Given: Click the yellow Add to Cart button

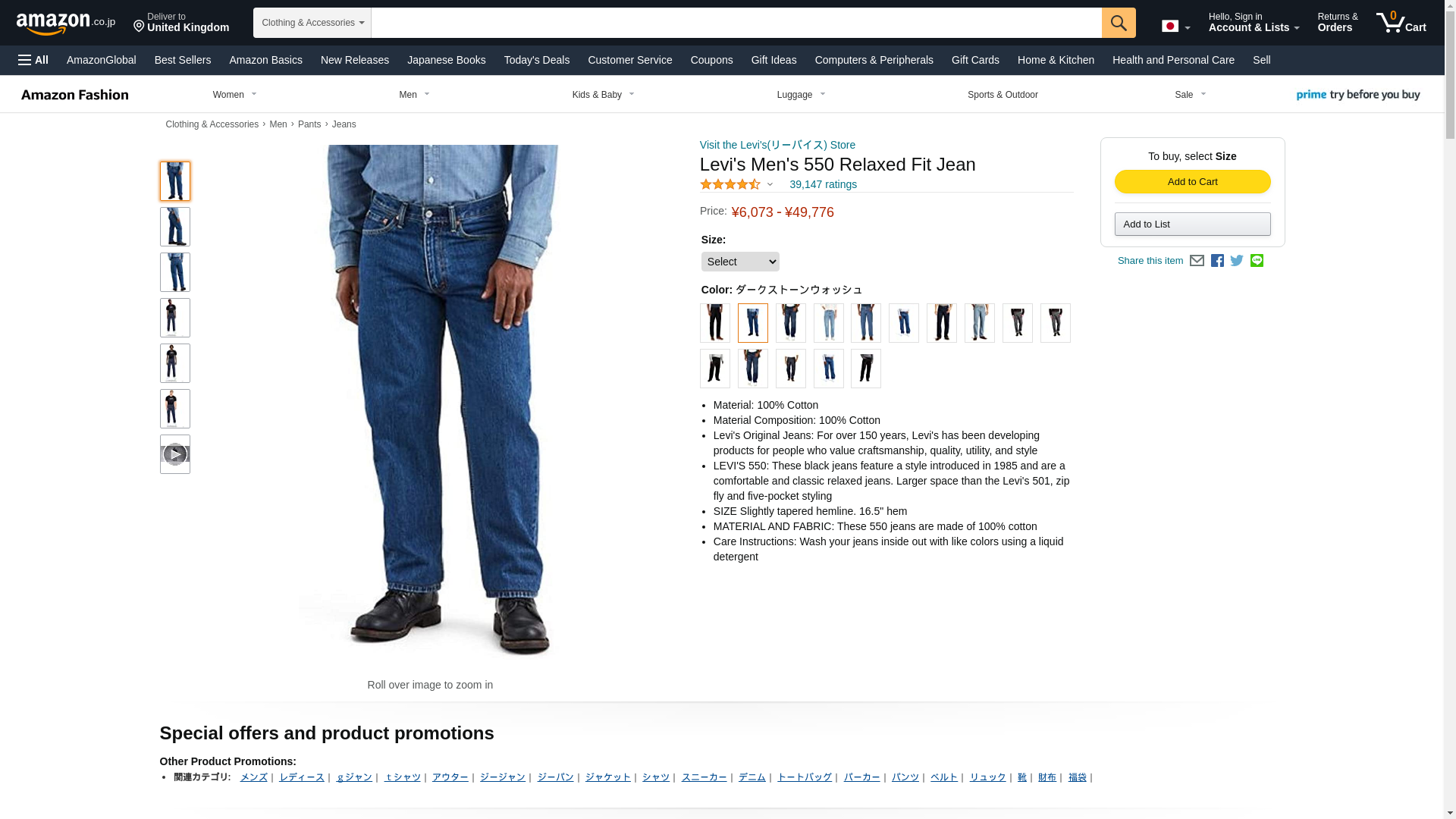Looking at the screenshot, I should pyautogui.click(x=1192, y=182).
